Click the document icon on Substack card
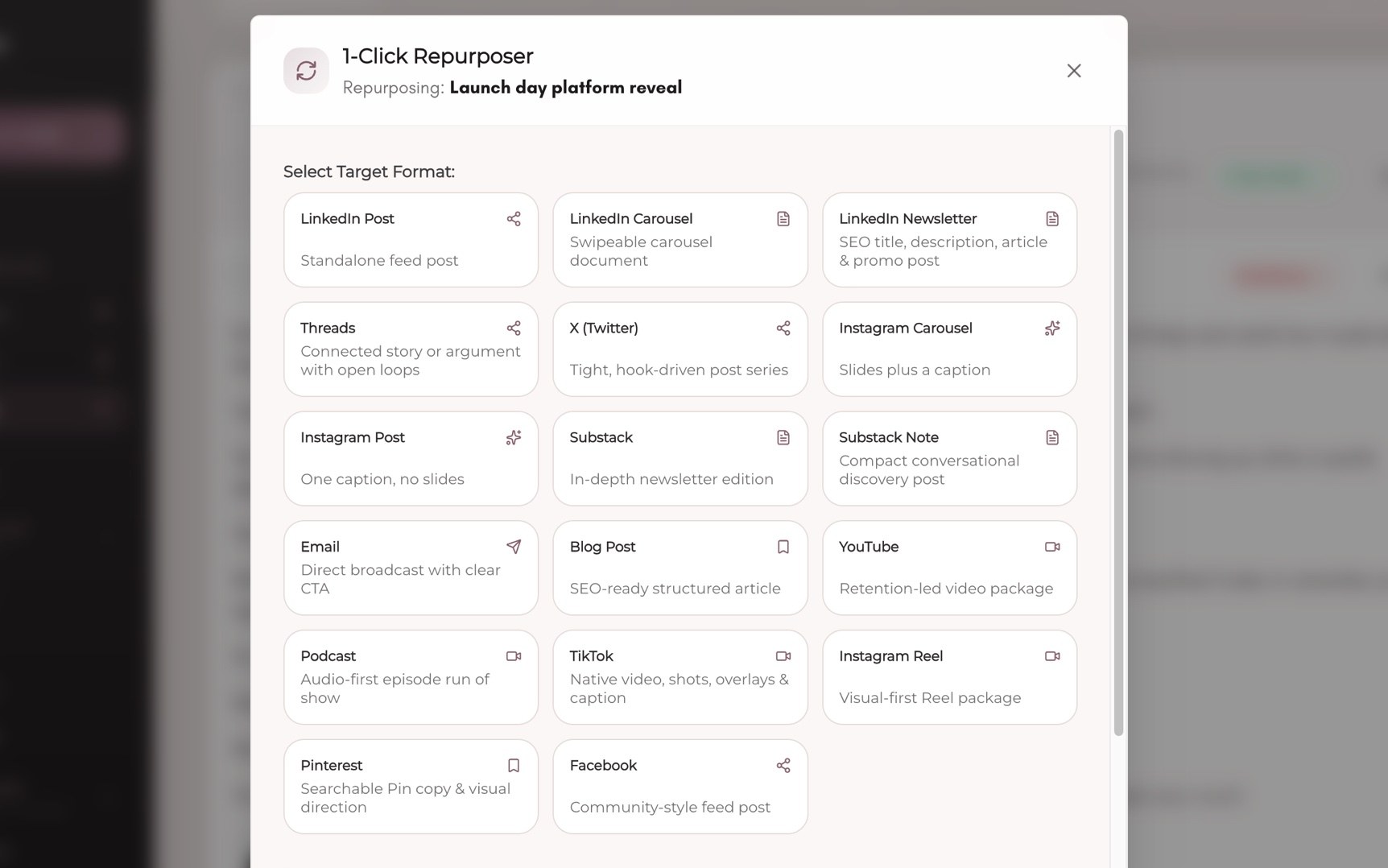This screenshot has width=1388, height=868. click(x=783, y=438)
